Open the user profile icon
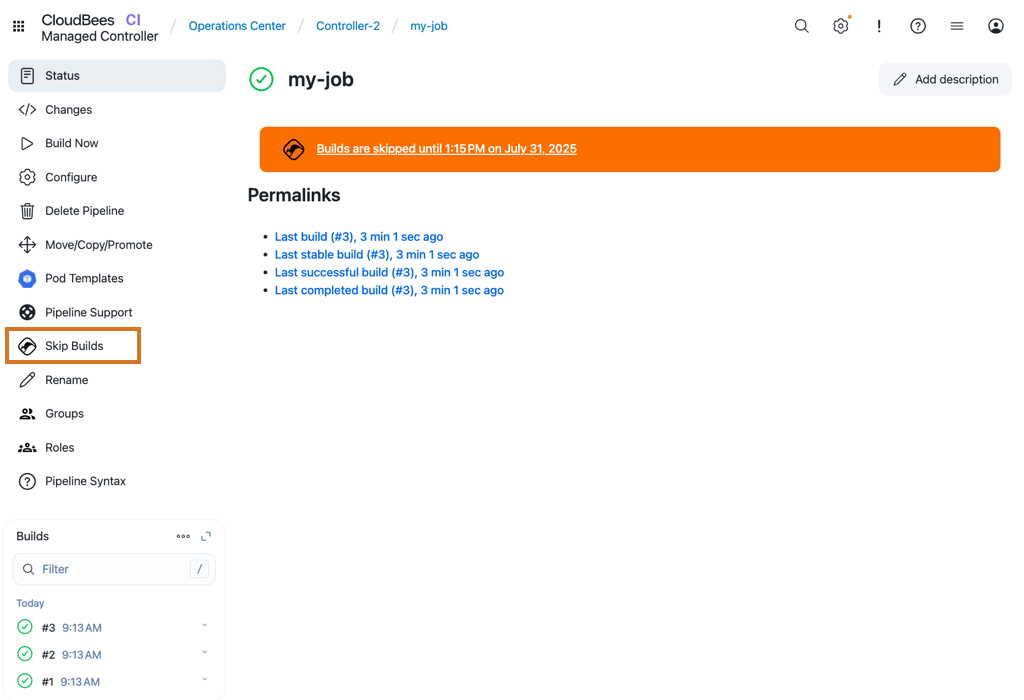Image resolution: width=1024 pixels, height=700 pixels. [995, 26]
